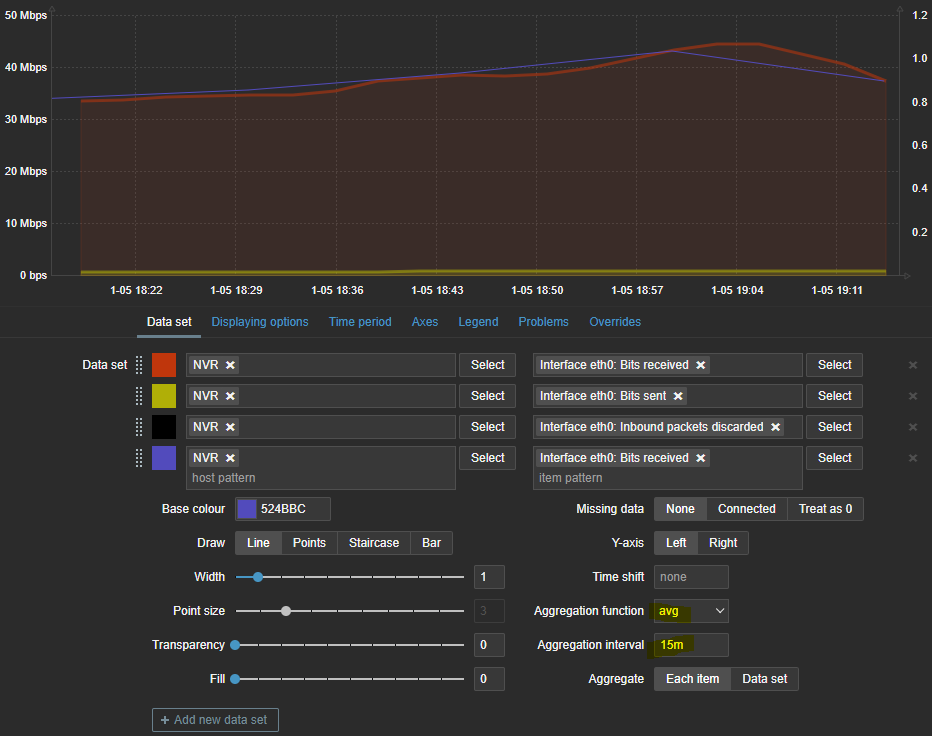The height and width of the screenshot is (736, 932).
Task: Expand the red data set color swatch
Action: 164,365
